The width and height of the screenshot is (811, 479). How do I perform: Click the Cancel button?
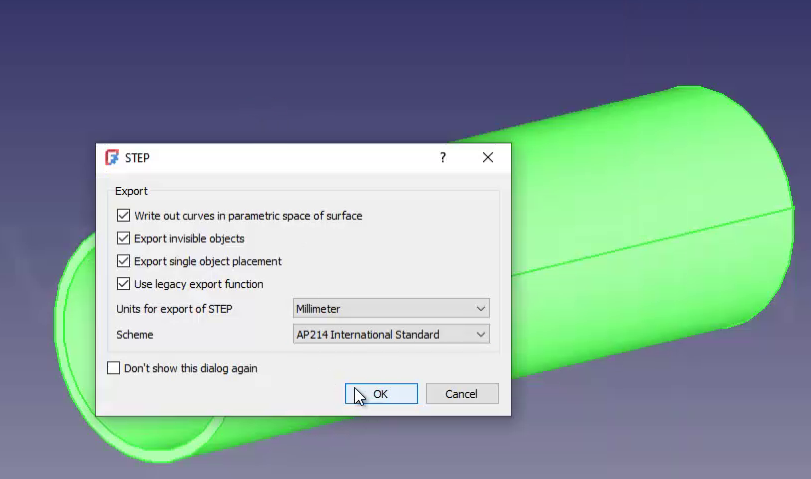point(462,394)
